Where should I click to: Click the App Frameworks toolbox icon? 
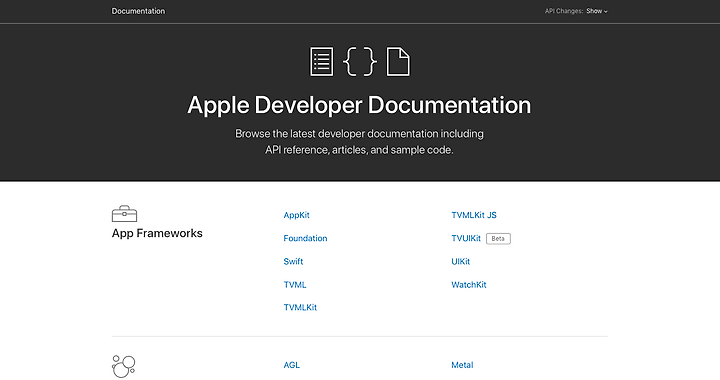click(x=124, y=214)
